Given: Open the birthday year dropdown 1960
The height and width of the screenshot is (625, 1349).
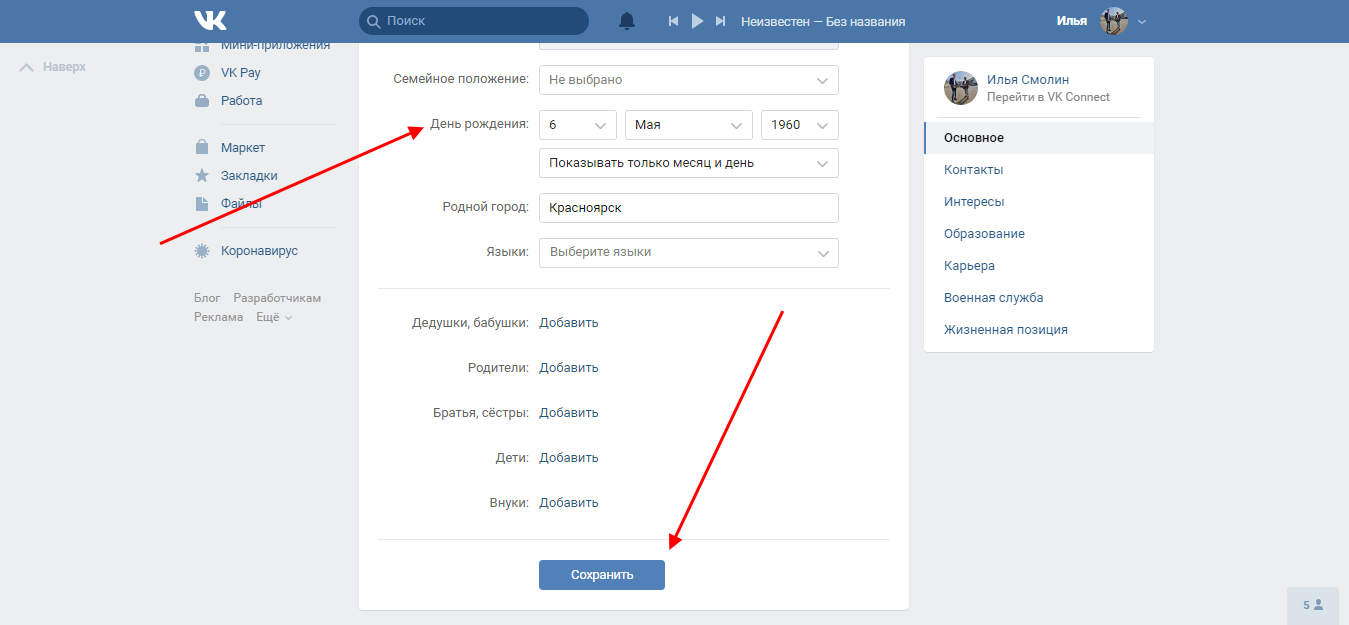Looking at the screenshot, I should (800, 125).
